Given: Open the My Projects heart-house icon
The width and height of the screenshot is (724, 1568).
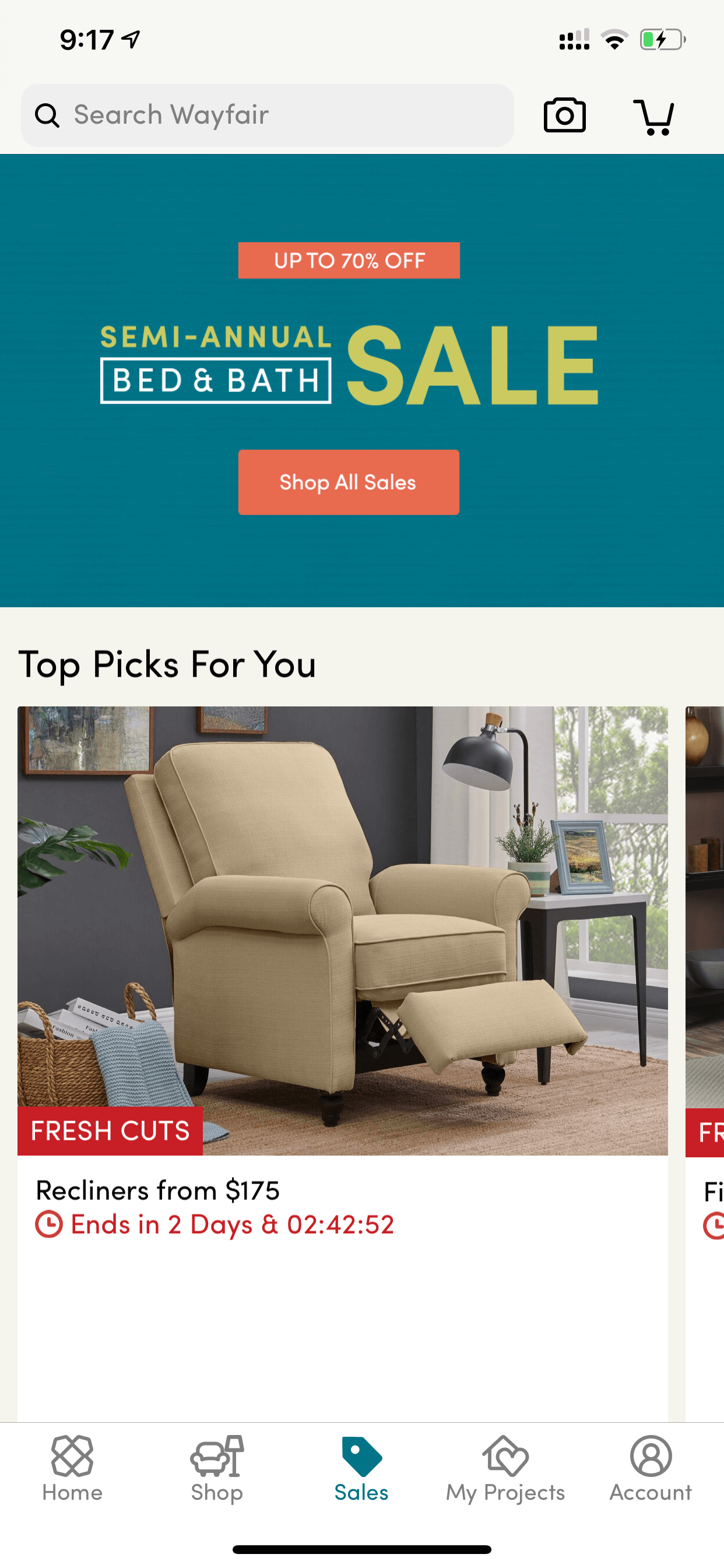Looking at the screenshot, I should (505, 1455).
